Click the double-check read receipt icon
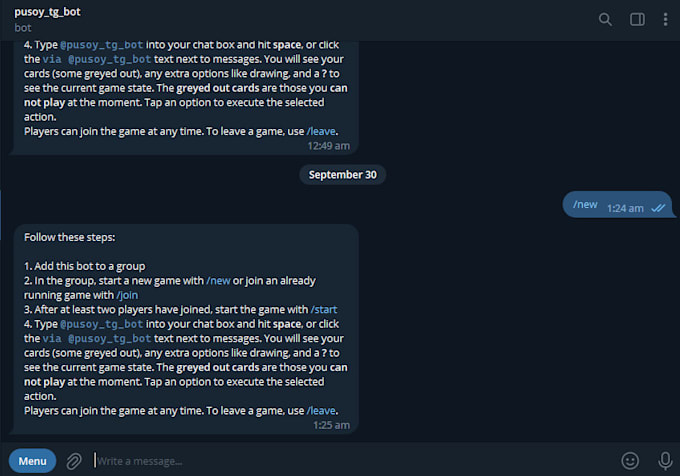This screenshot has width=680, height=476. pos(658,208)
